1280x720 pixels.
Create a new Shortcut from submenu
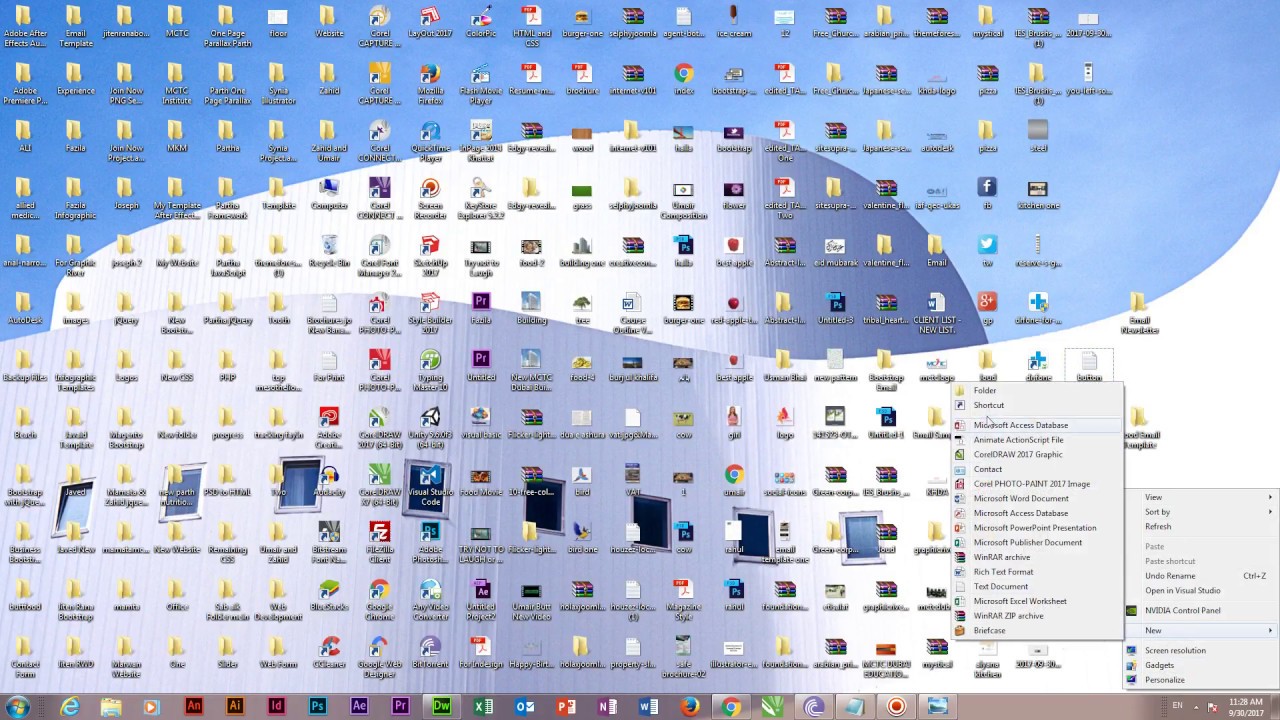coord(1036,405)
